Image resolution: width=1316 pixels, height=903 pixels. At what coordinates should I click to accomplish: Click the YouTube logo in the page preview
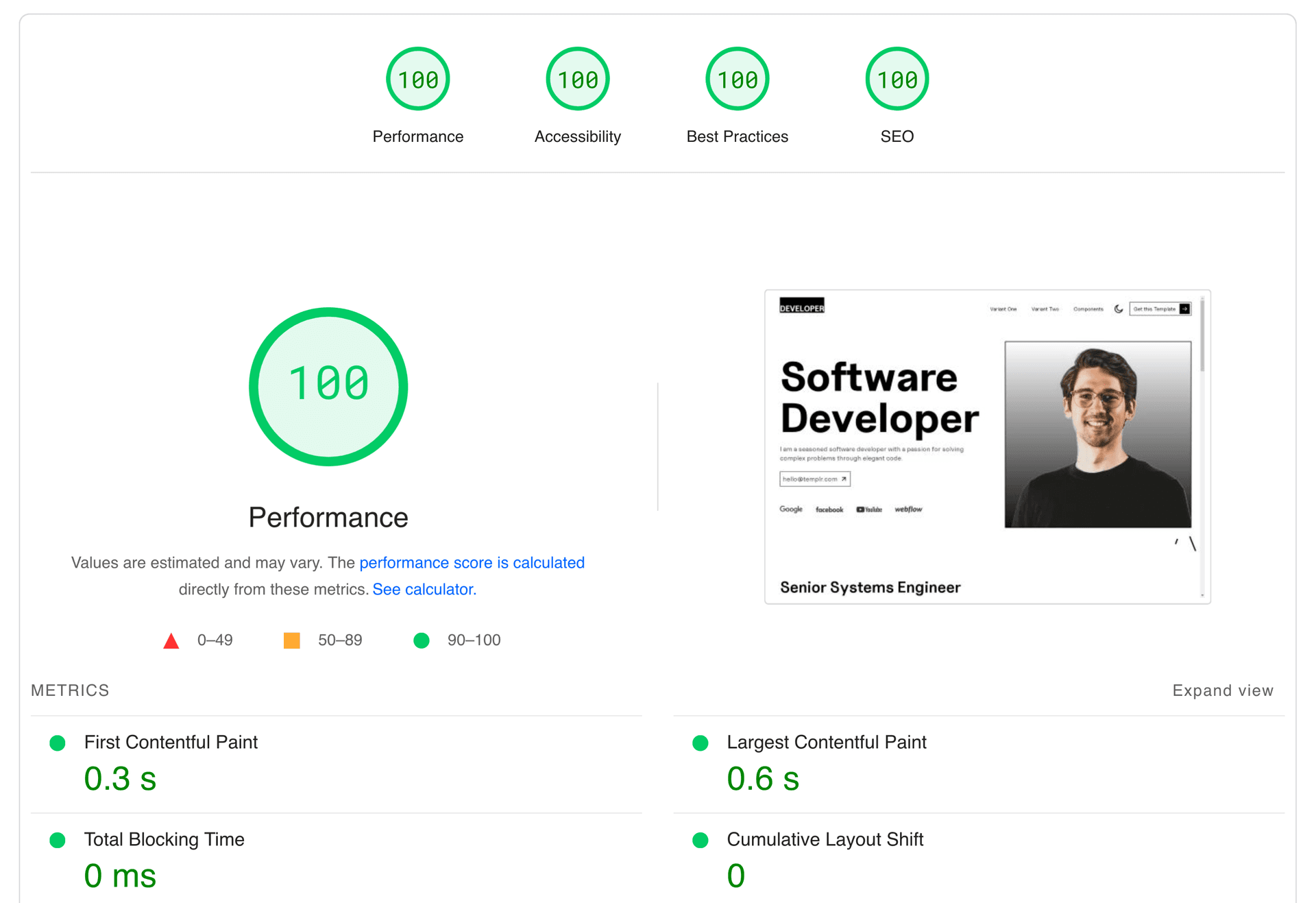[x=868, y=509]
